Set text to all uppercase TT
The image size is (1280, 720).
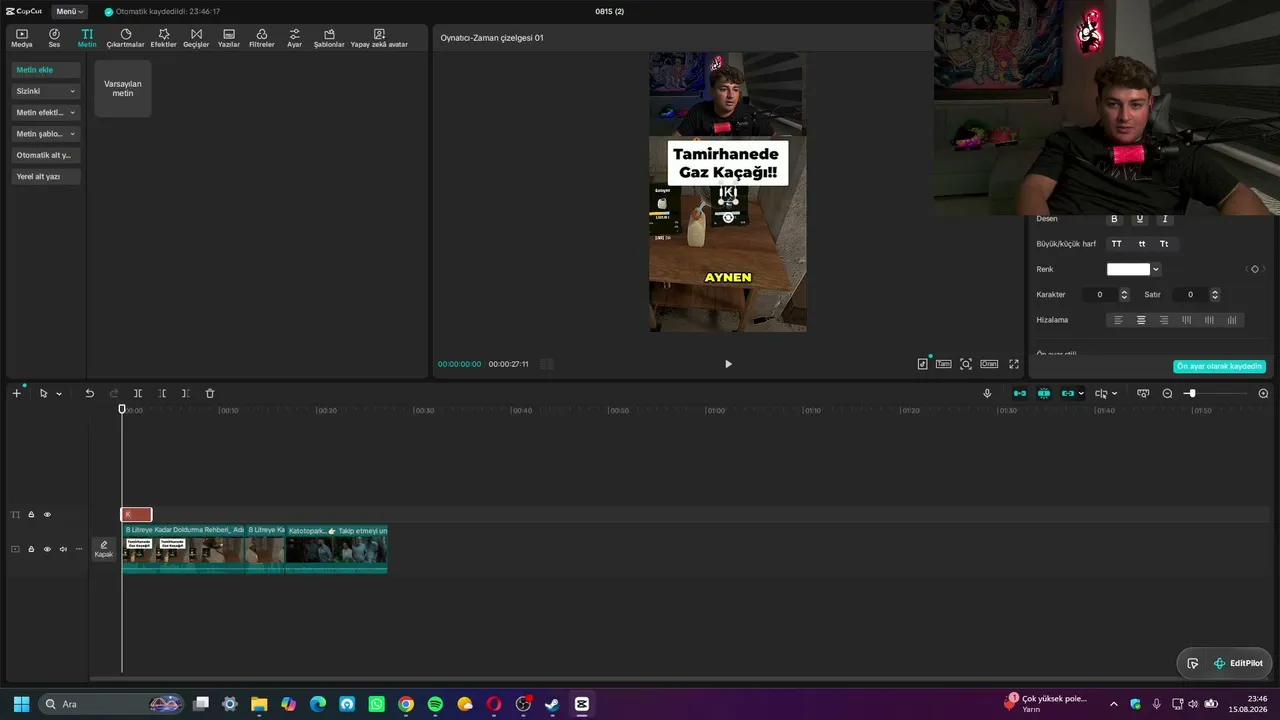pos(1117,244)
